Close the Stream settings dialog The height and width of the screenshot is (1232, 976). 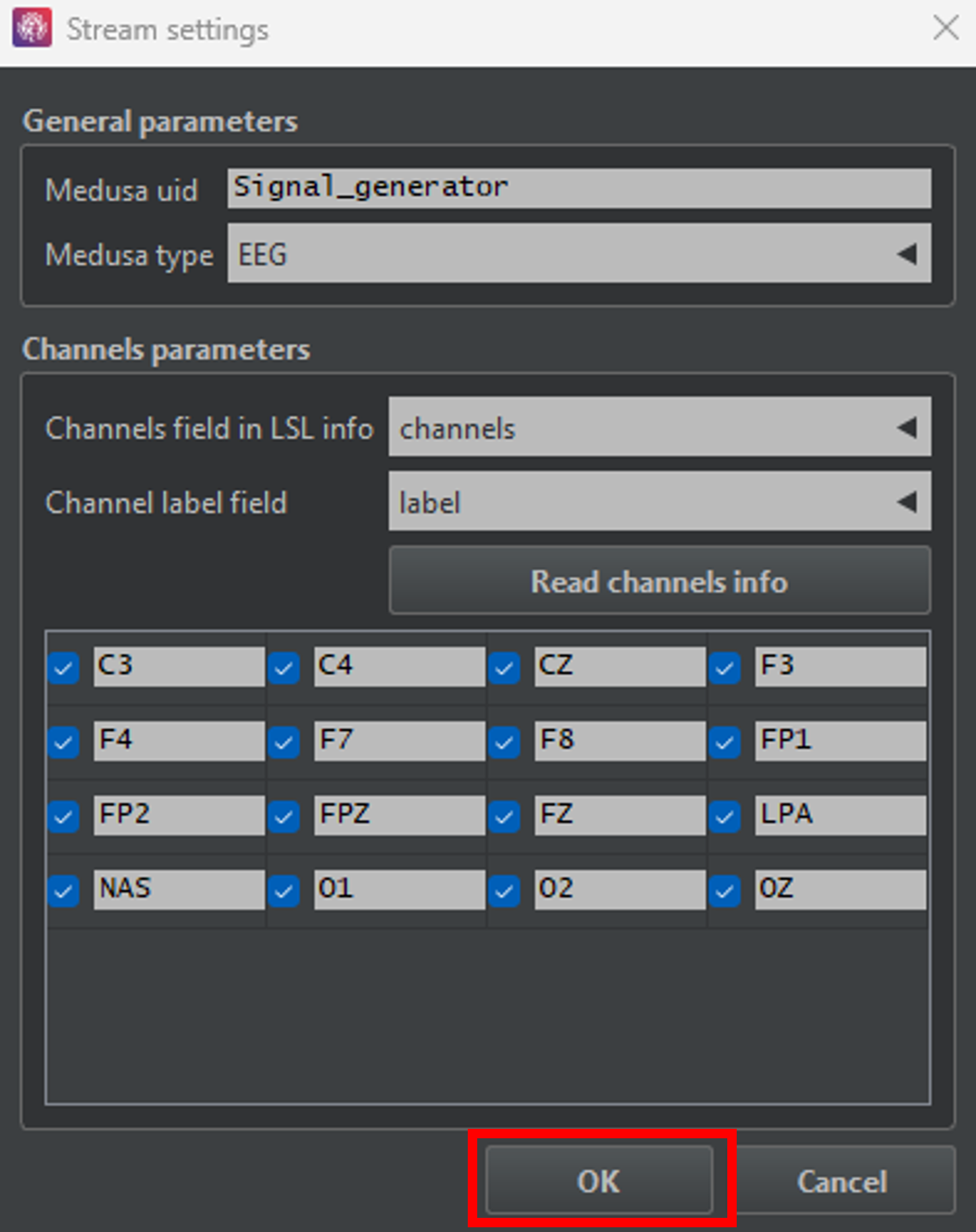(945, 28)
